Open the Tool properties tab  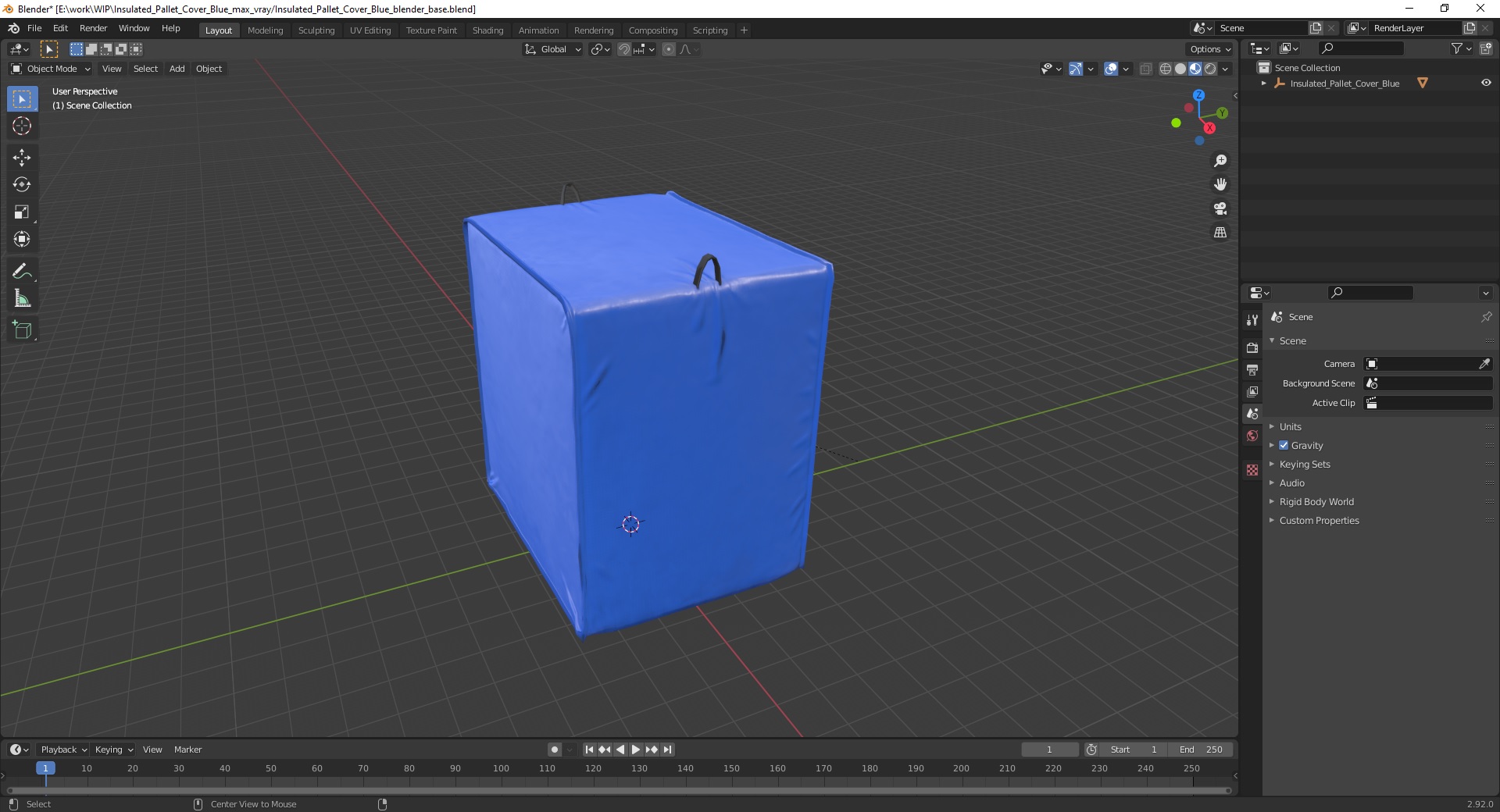pos(1252,319)
